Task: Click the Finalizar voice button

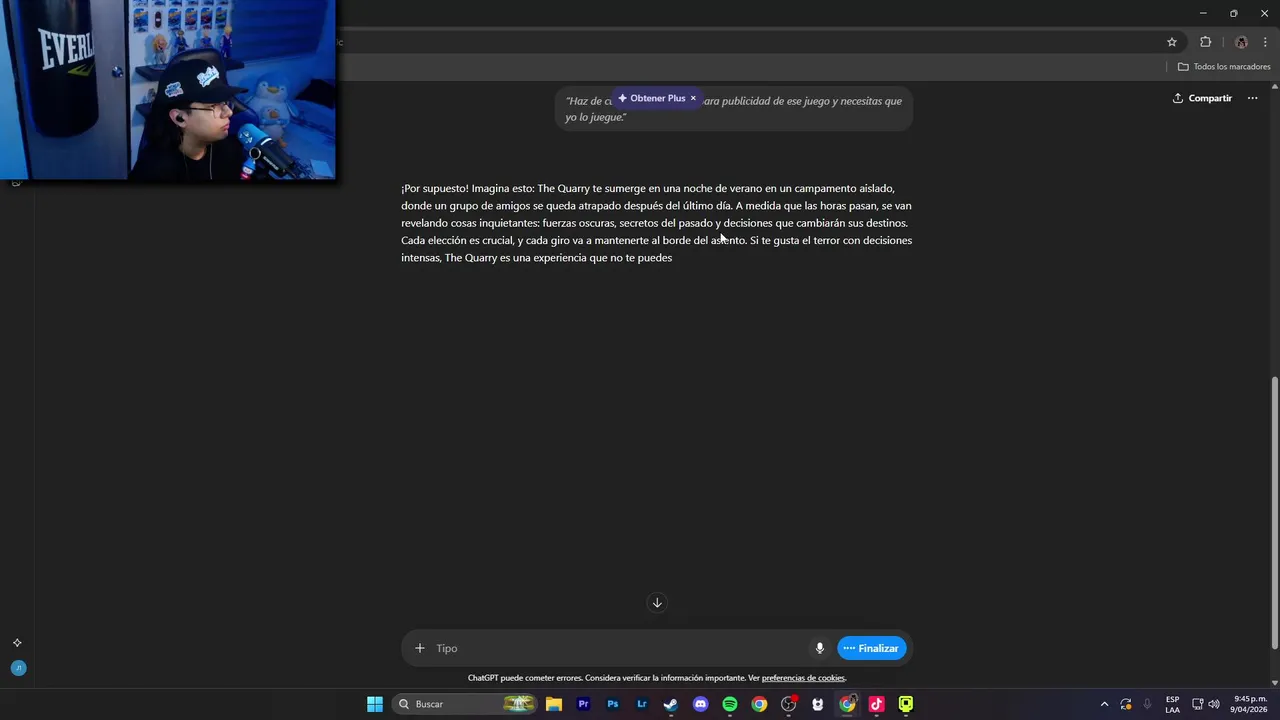Action: click(x=872, y=648)
